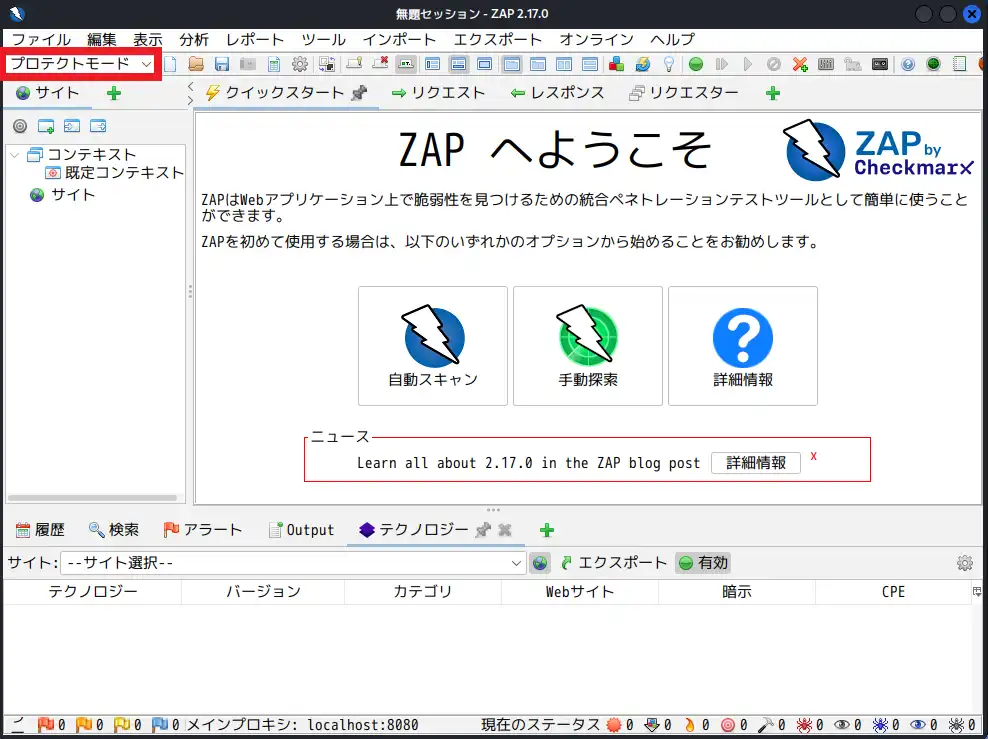Show only URLs in scope target icon
Image resolution: width=988 pixels, height=739 pixels.
click(x=20, y=126)
